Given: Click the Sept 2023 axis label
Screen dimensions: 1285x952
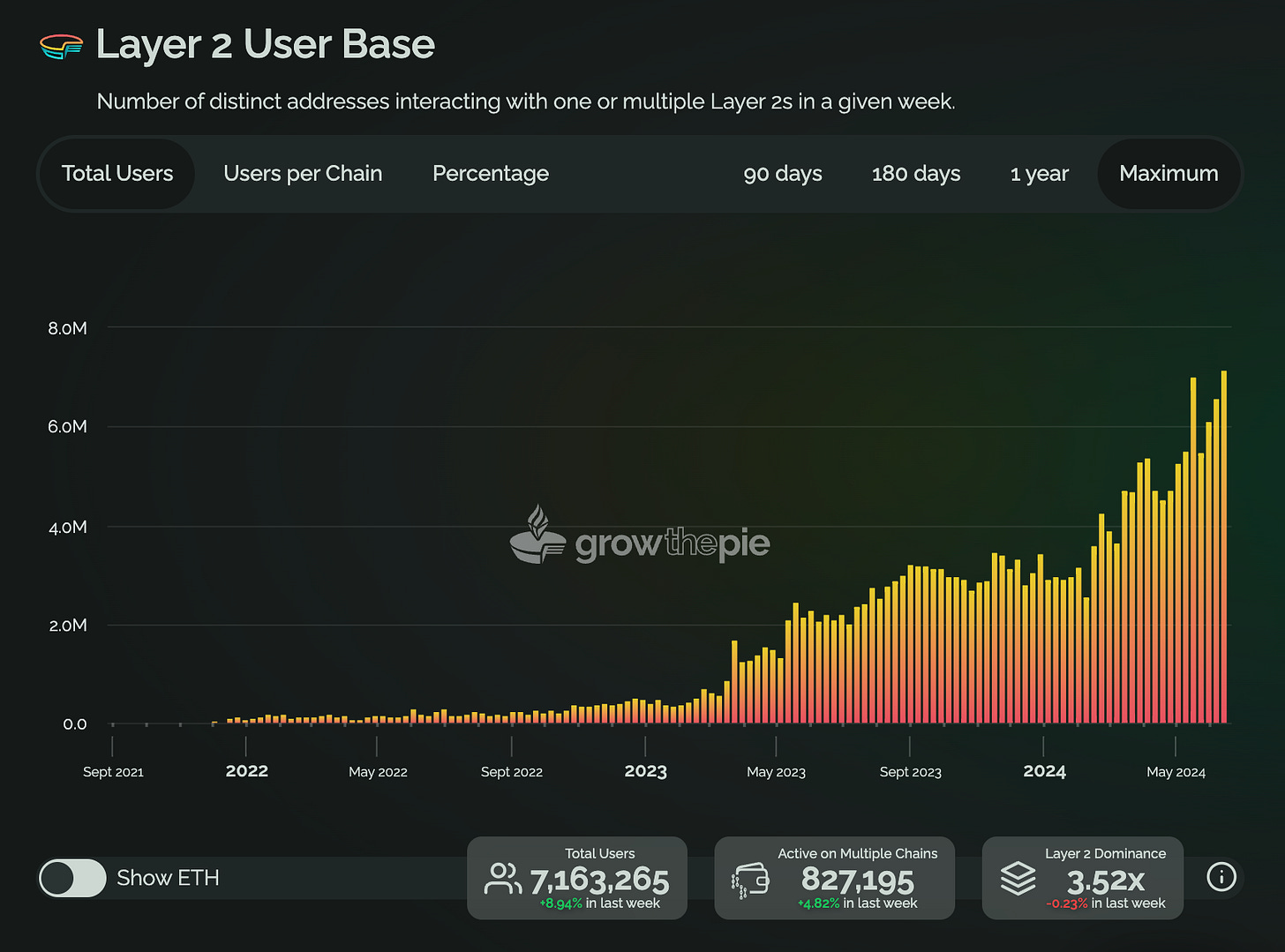Looking at the screenshot, I should point(911,772).
